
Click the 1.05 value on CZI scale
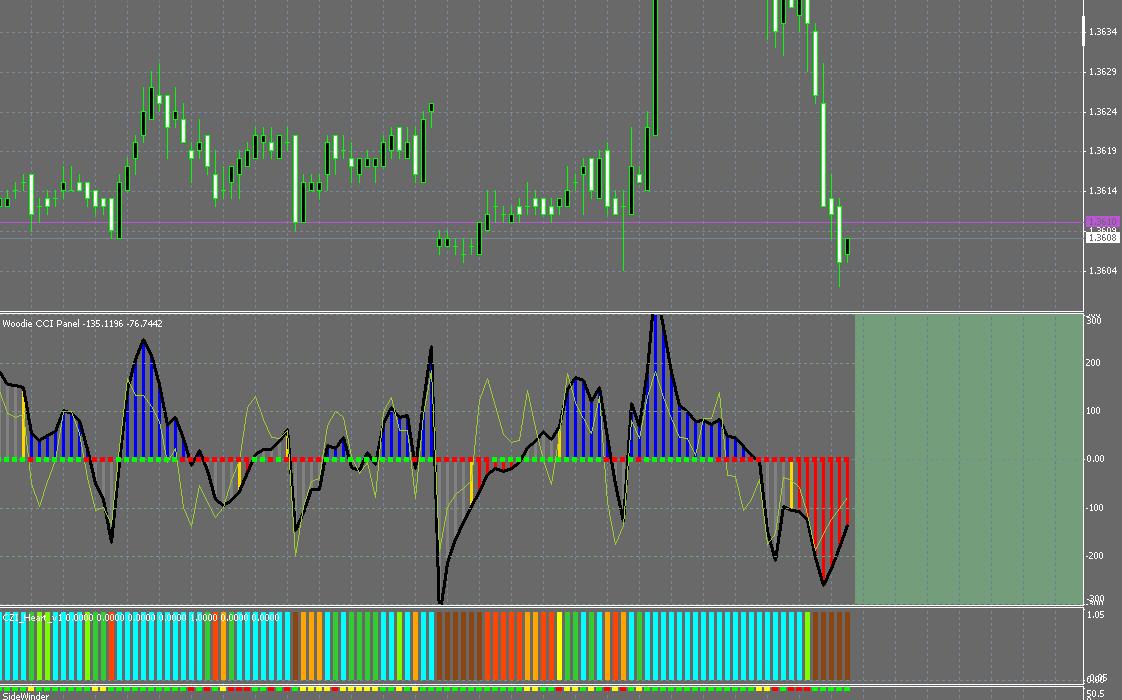point(1096,615)
